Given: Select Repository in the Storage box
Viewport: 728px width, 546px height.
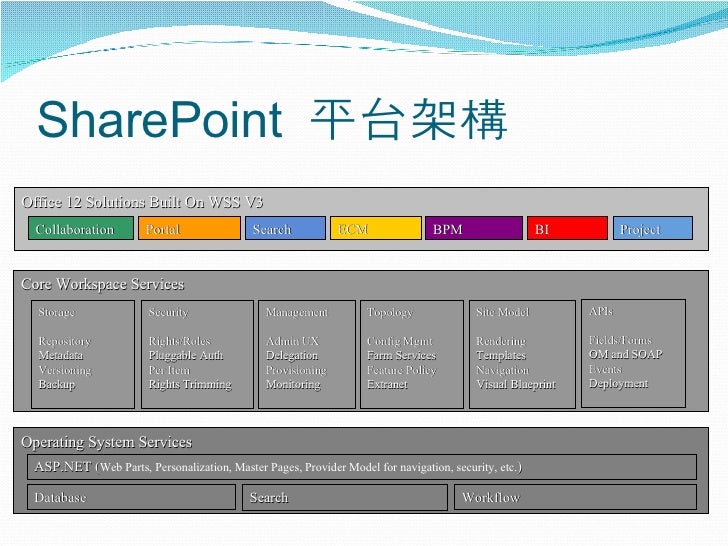Looking at the screenshot, I should [x=65, y=341].
